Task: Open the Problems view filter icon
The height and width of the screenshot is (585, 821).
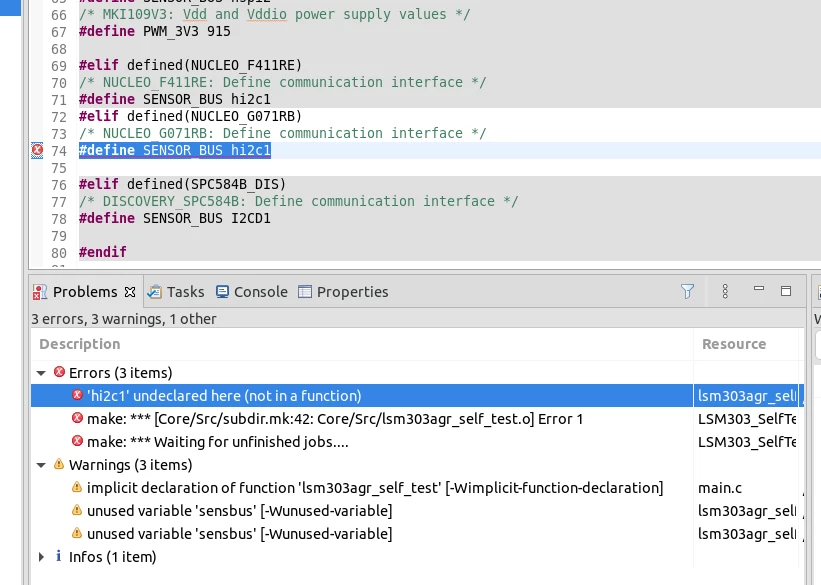Action: (687, 291)
